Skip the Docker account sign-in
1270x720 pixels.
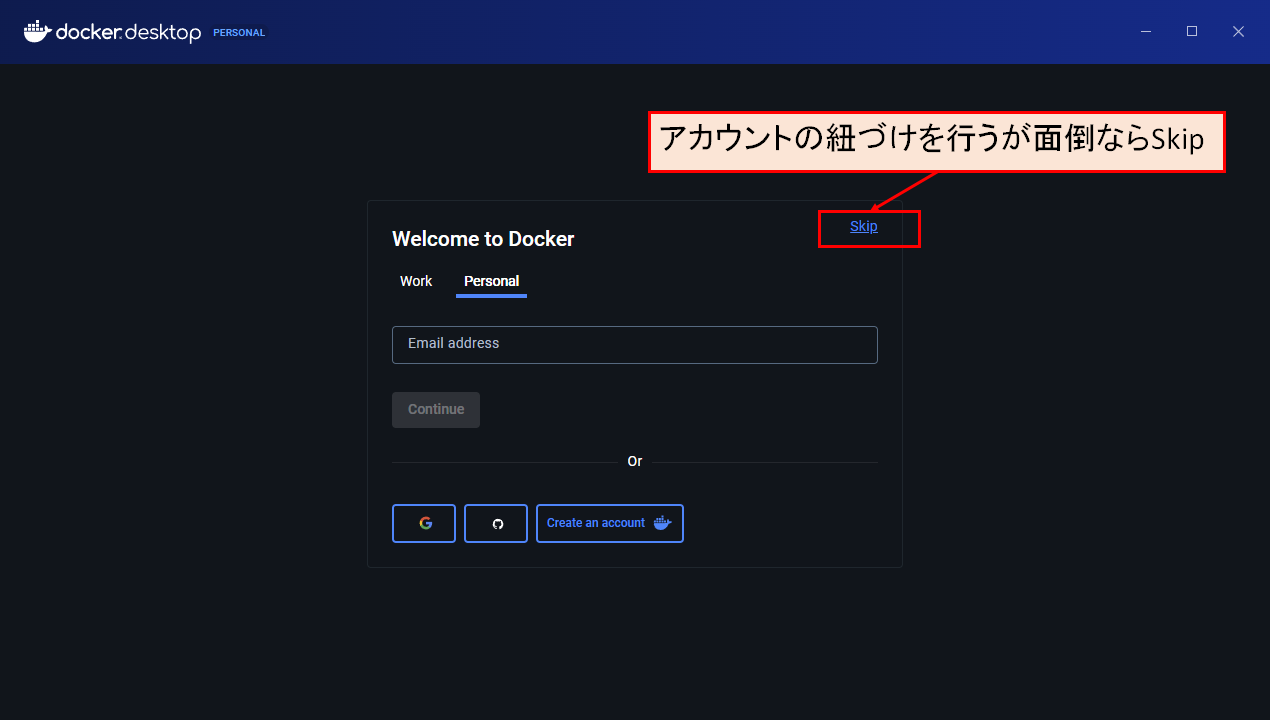point(864,226)
